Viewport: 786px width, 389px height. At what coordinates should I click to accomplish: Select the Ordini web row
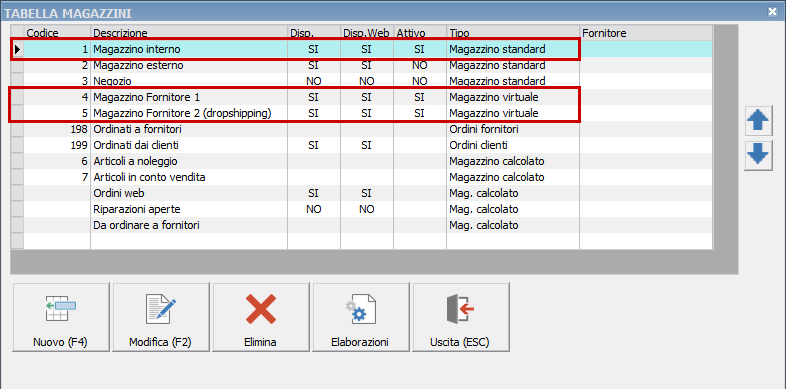point(361,193)
